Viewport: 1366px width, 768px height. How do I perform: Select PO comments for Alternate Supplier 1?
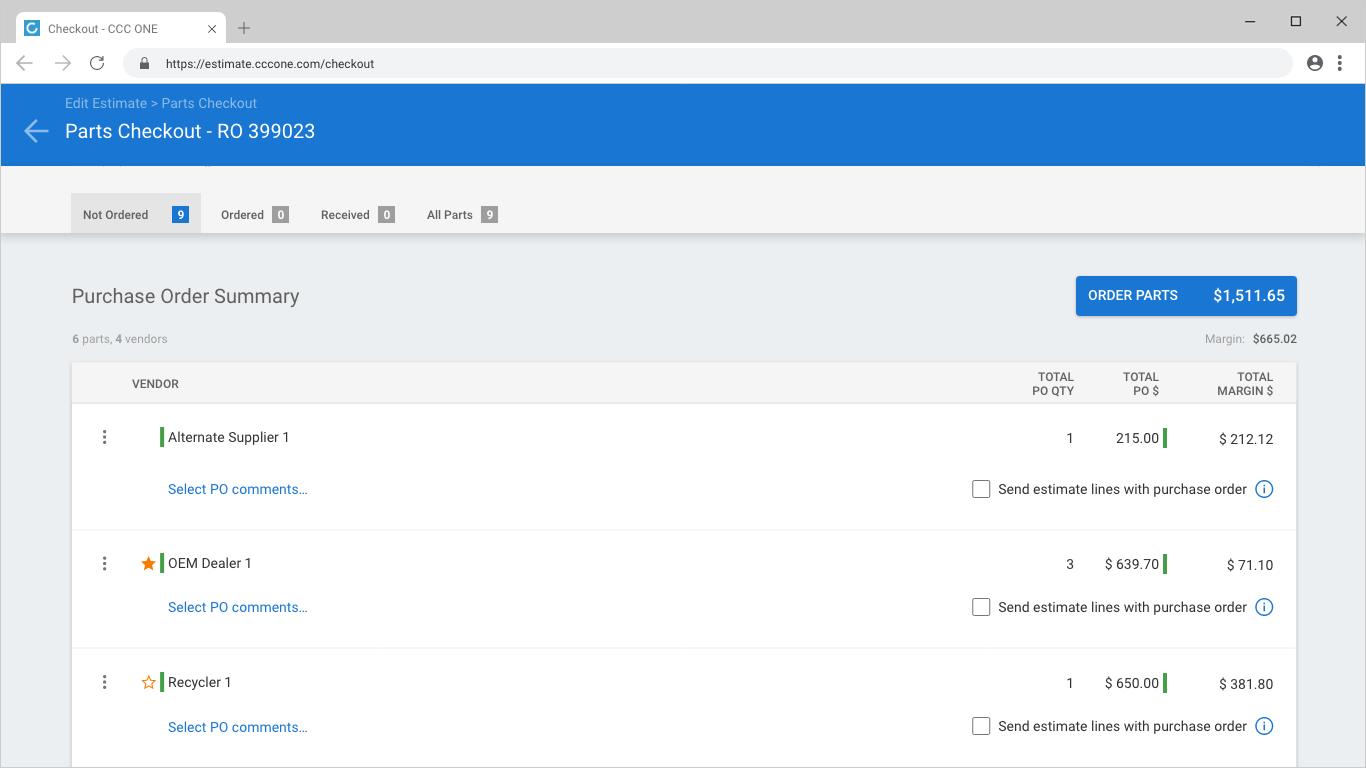[x=238, y=489]
